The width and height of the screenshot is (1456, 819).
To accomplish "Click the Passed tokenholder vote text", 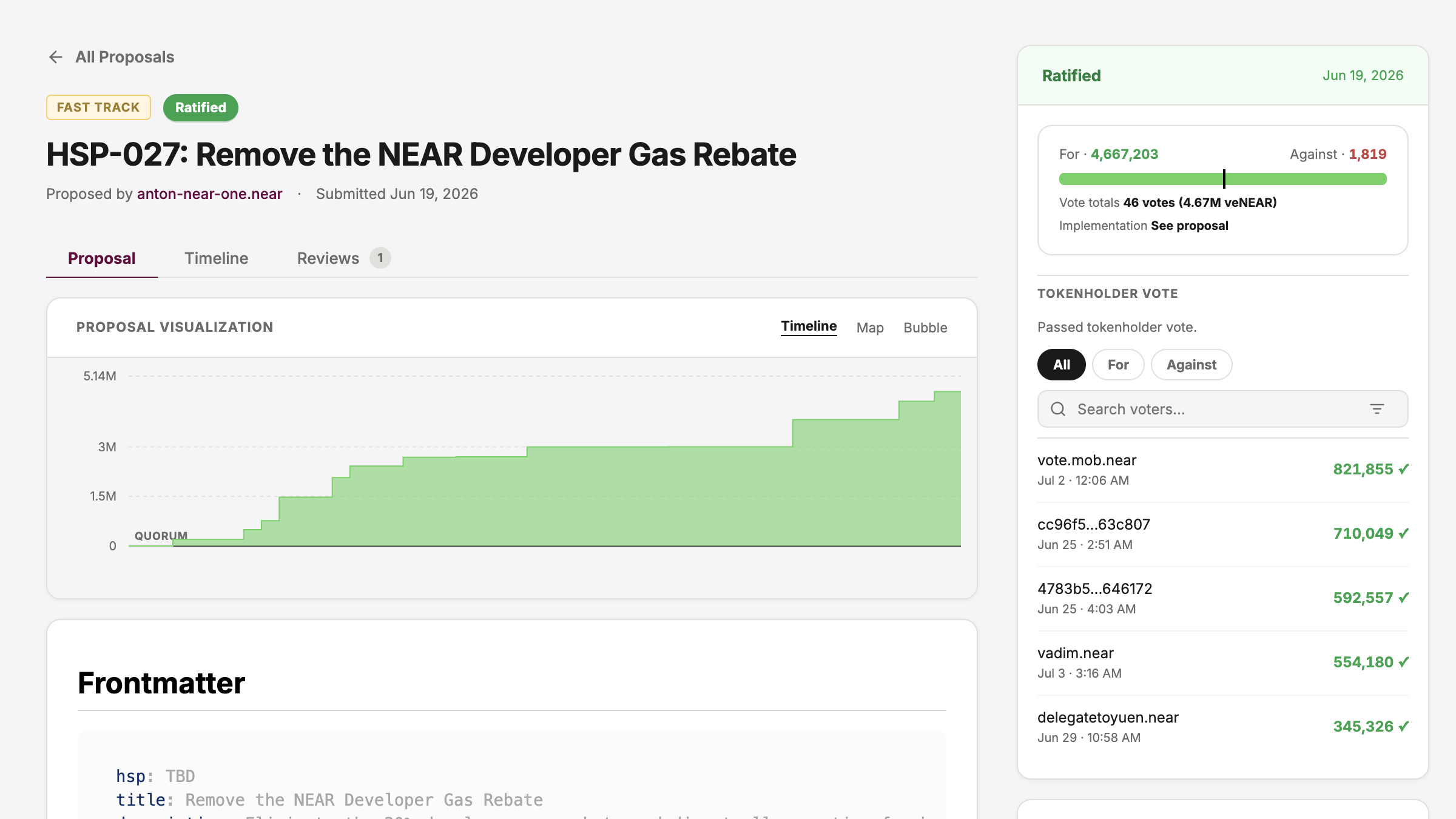I will (1117, 328).
